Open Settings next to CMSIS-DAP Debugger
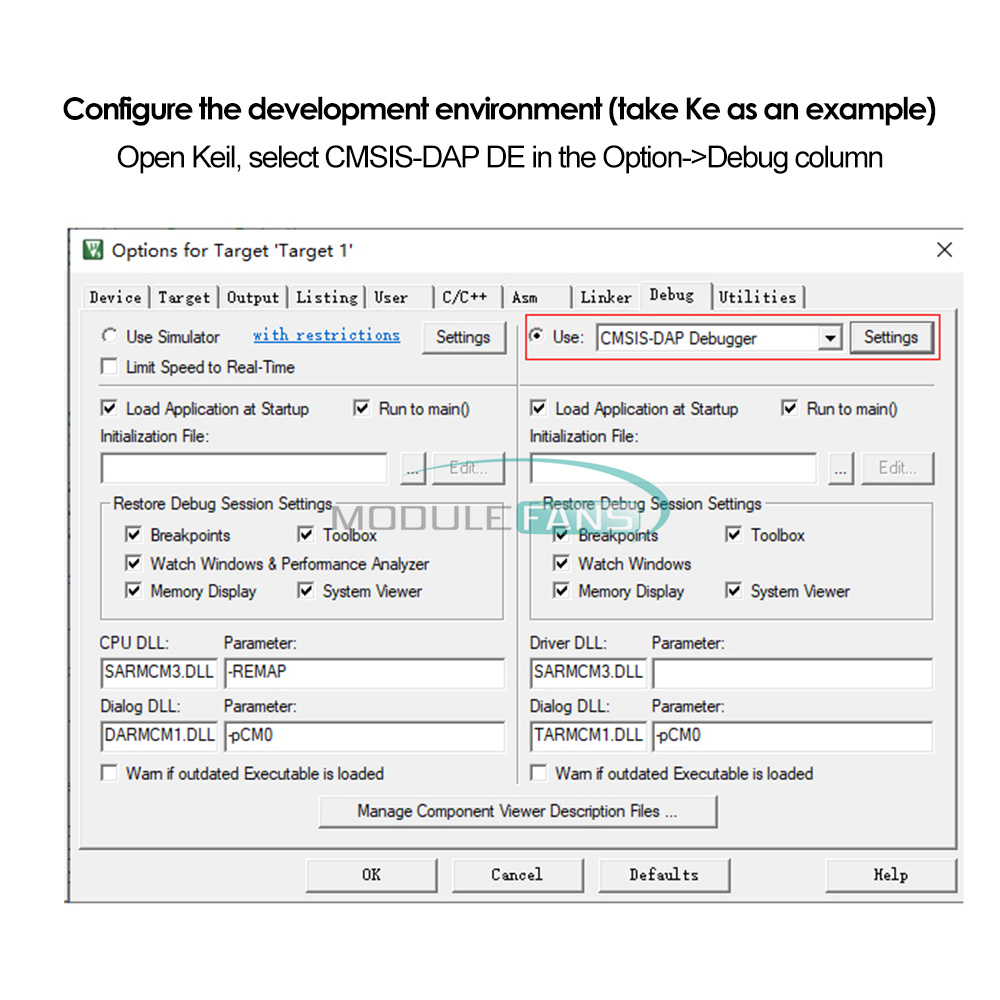The image size is (1000, 1000). click(890, 338)
